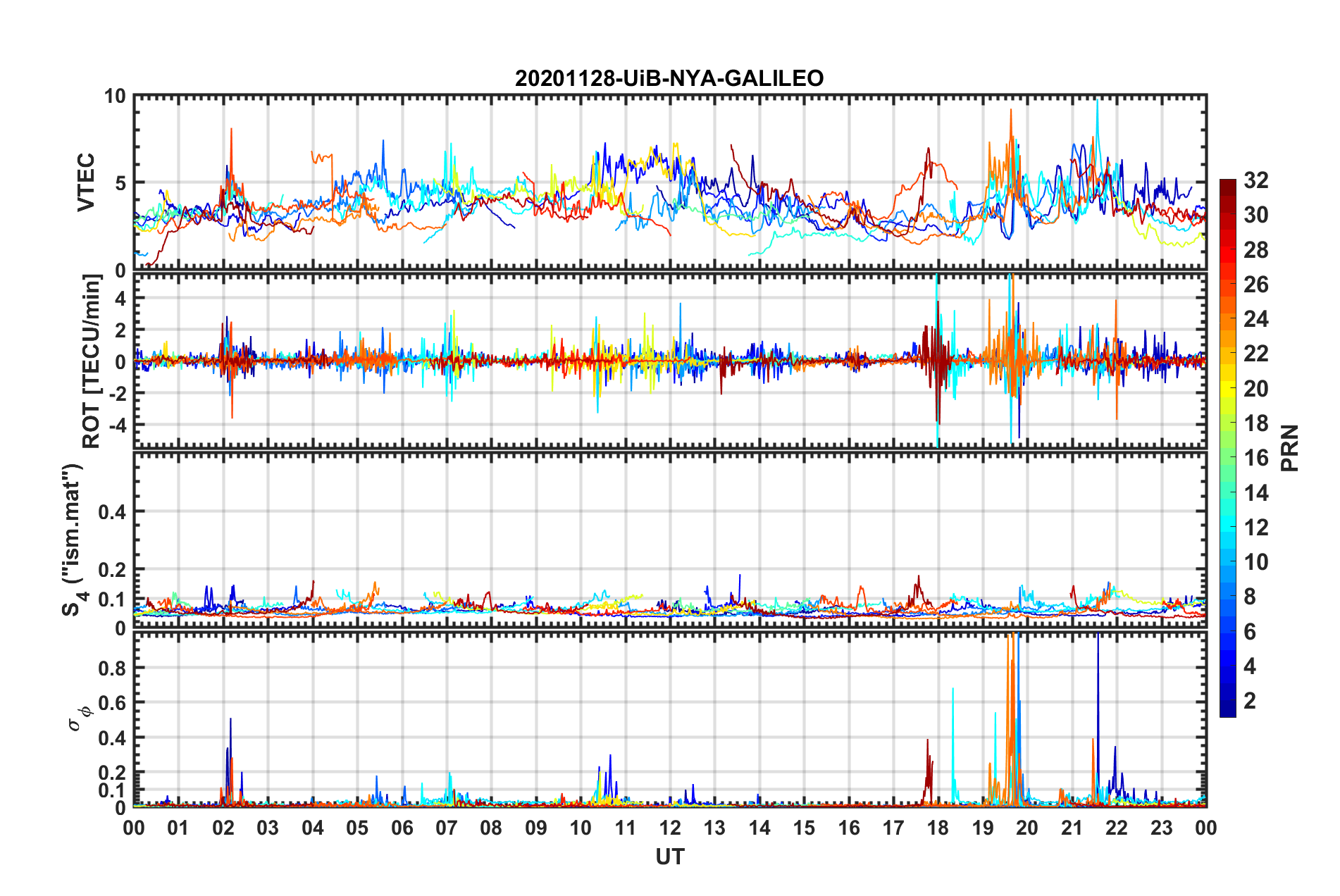Click UT hour tick label 17

[x=893, y=828]
